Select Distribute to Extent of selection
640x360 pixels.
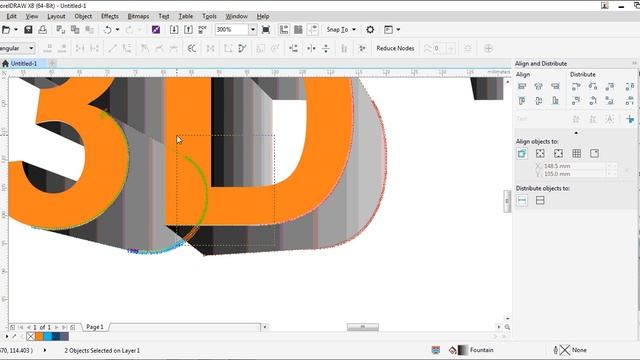(522, 200)
